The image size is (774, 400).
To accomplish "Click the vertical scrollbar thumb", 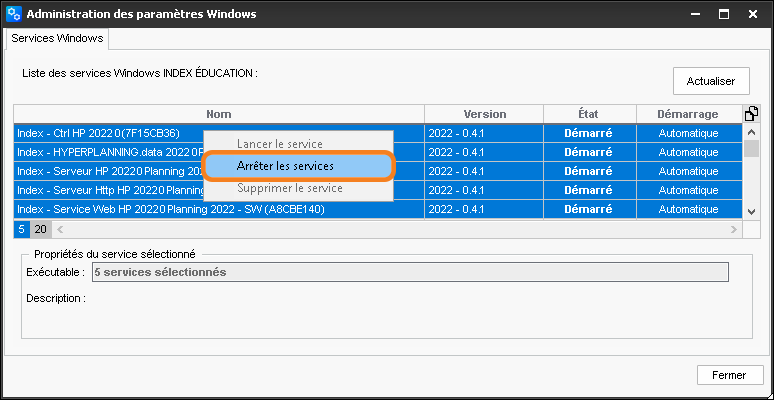I will click(x=751, y=148).
